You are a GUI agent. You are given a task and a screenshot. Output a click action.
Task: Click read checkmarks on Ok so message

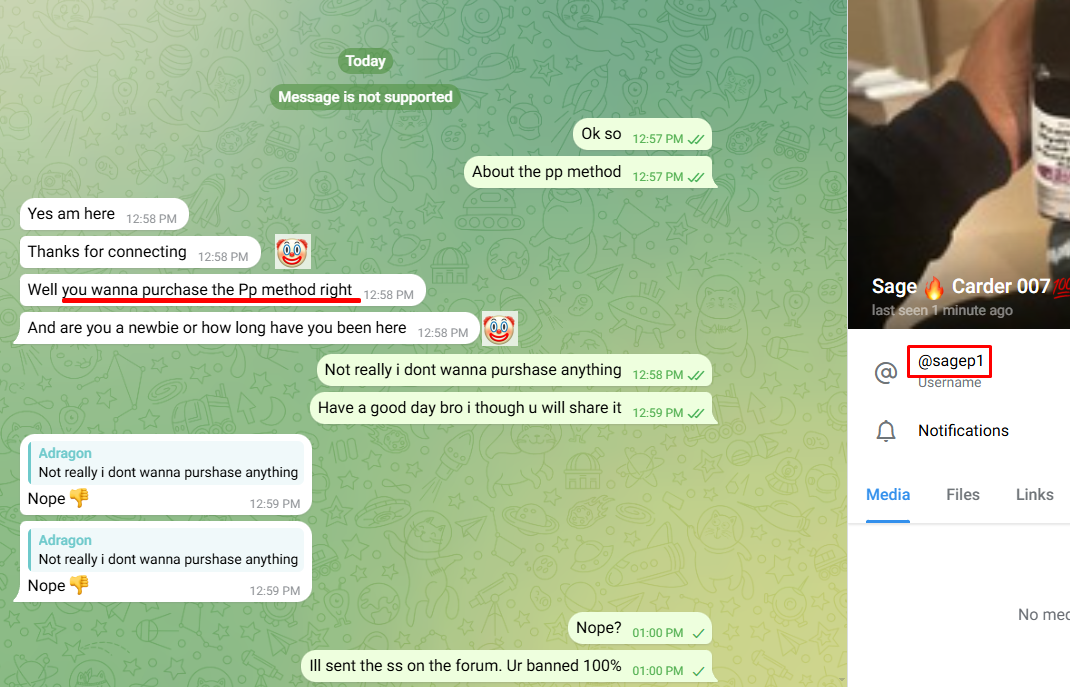696,139
